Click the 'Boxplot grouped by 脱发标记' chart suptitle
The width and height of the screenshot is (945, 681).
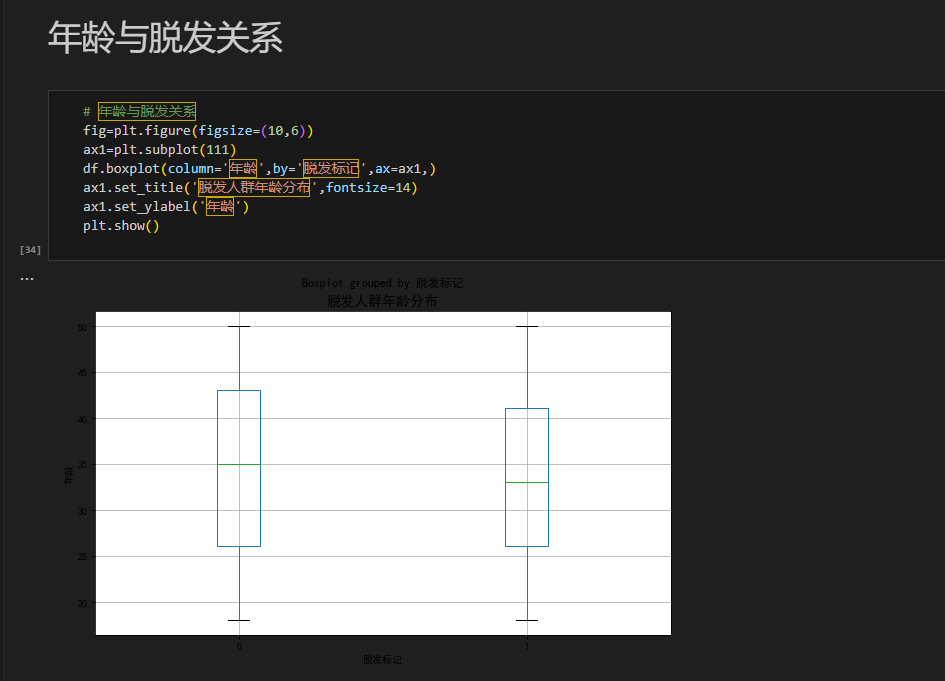pos(382,283)
